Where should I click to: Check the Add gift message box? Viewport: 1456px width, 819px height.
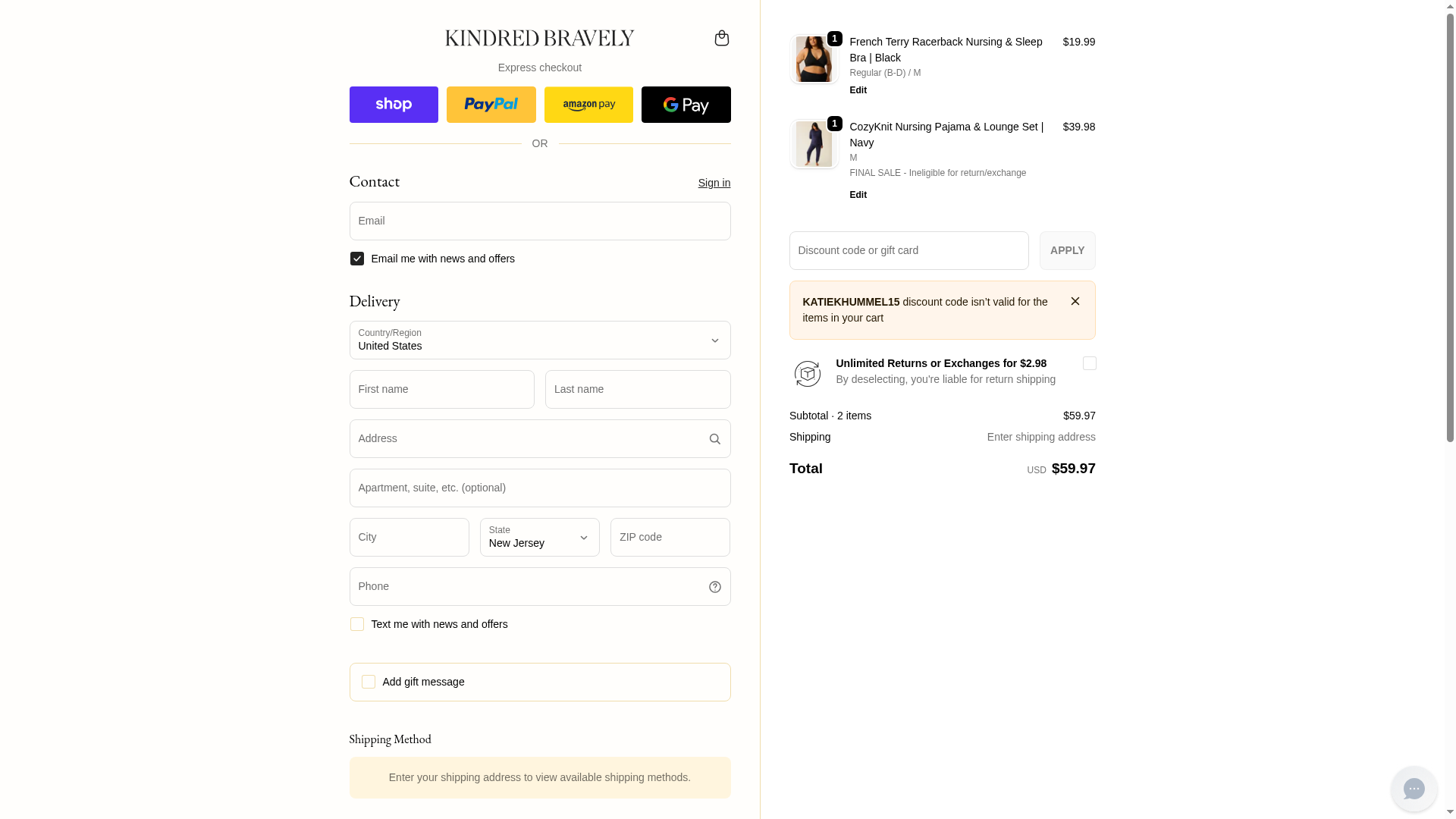point(369,682)
